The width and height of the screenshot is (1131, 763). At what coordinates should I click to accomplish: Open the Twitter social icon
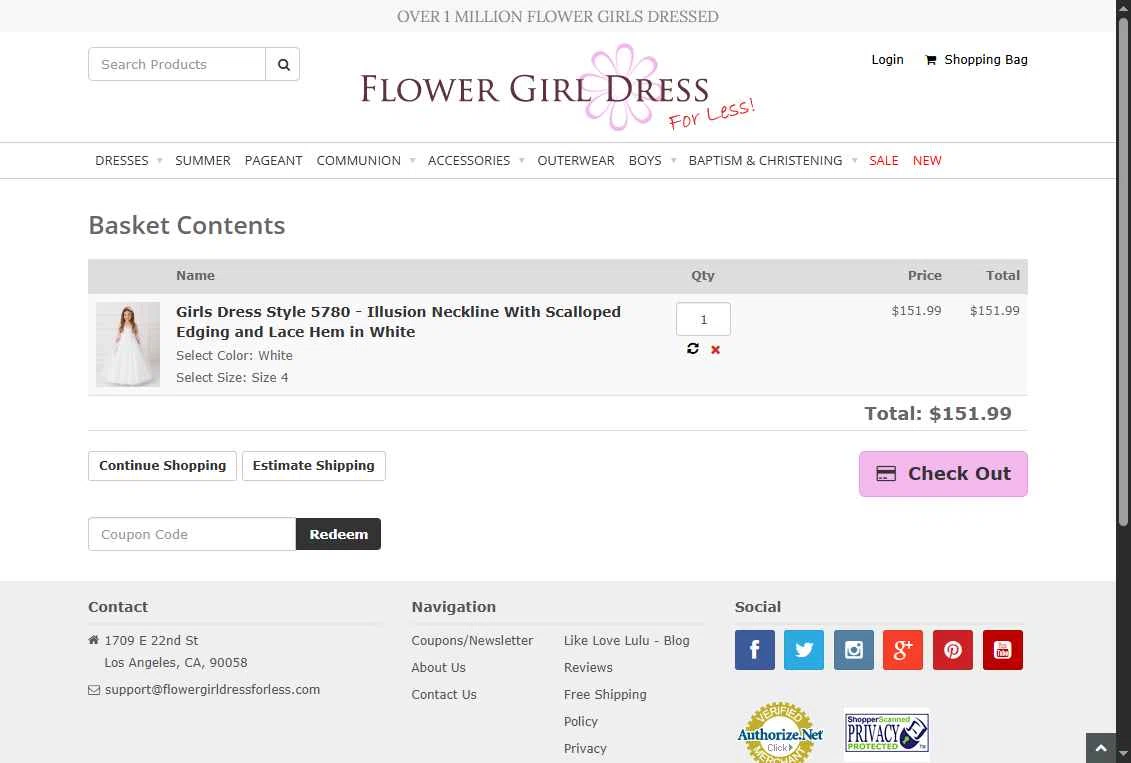[x=804, y=650]
